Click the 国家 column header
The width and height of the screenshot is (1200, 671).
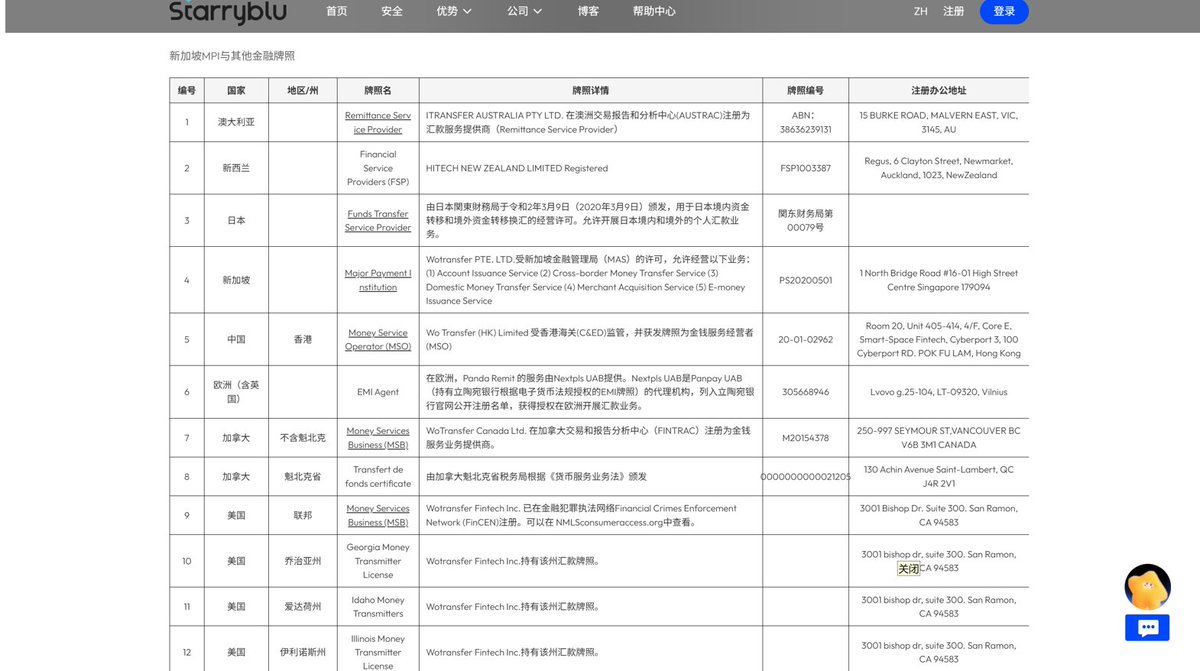236,90
